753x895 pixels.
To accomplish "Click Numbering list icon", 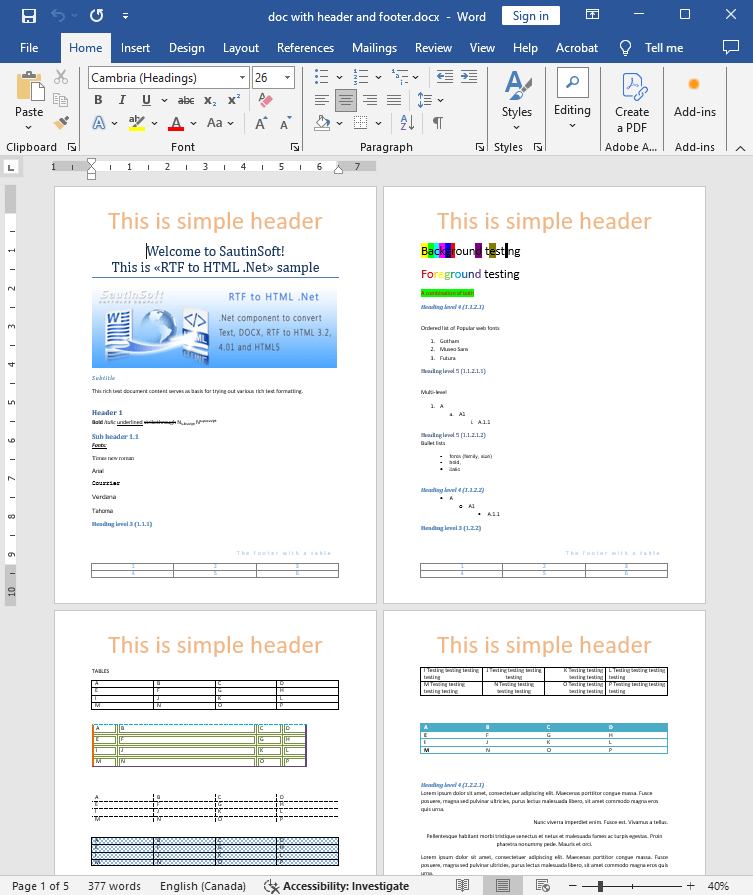I will 361,76.
